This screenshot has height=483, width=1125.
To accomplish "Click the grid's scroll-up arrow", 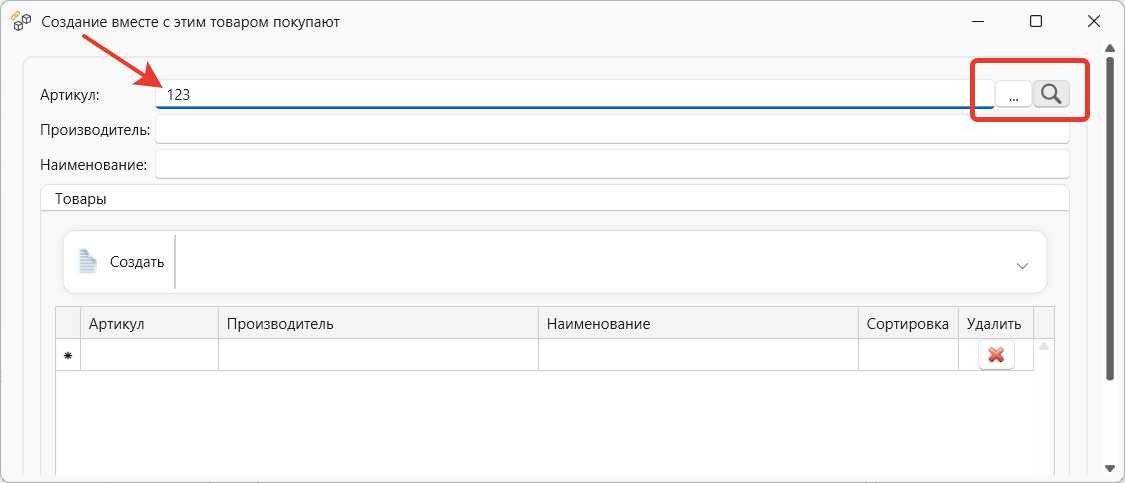I will point(1044,346).
